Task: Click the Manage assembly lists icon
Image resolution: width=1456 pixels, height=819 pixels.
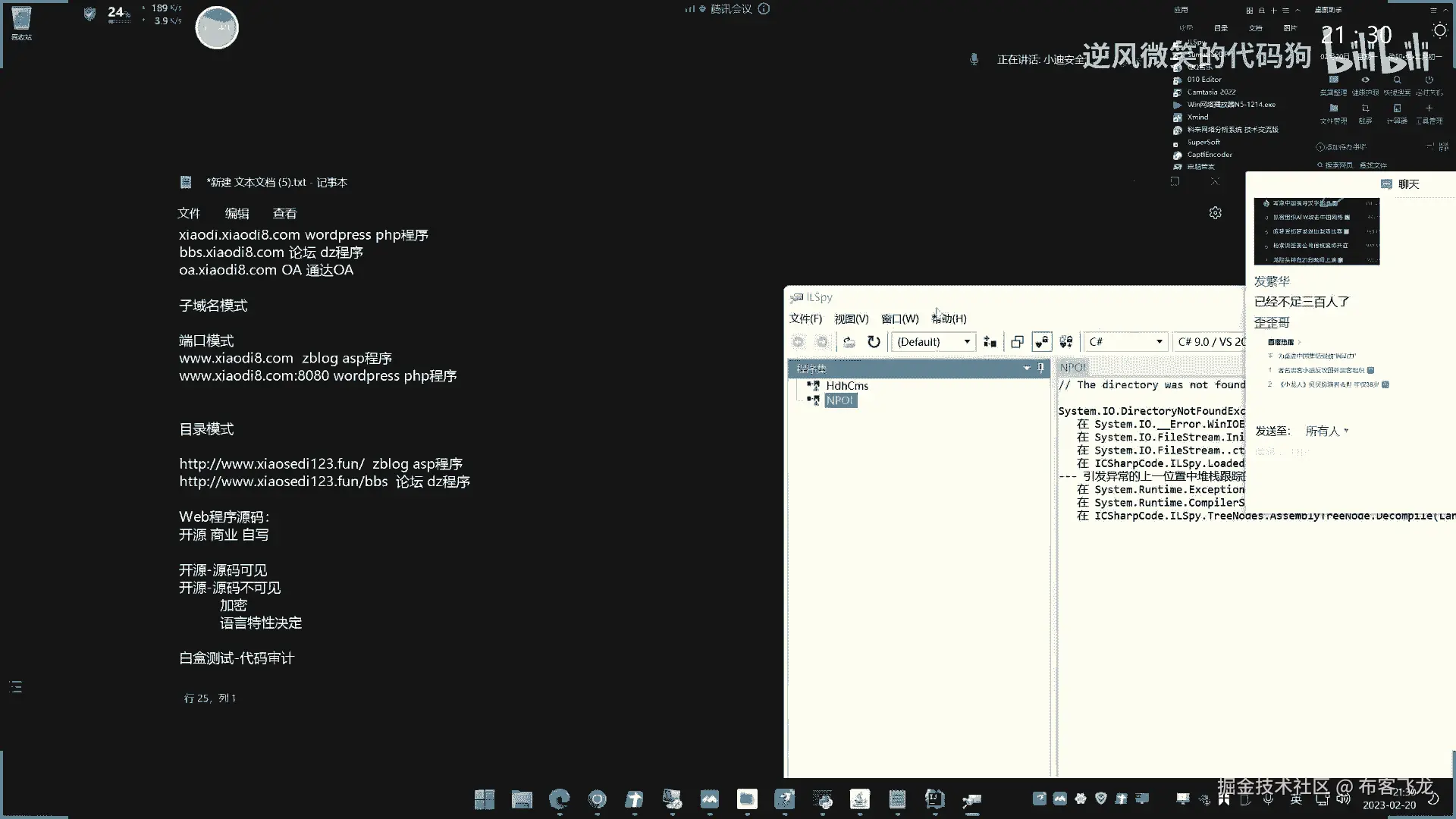Action: click(x=990, y=342)
